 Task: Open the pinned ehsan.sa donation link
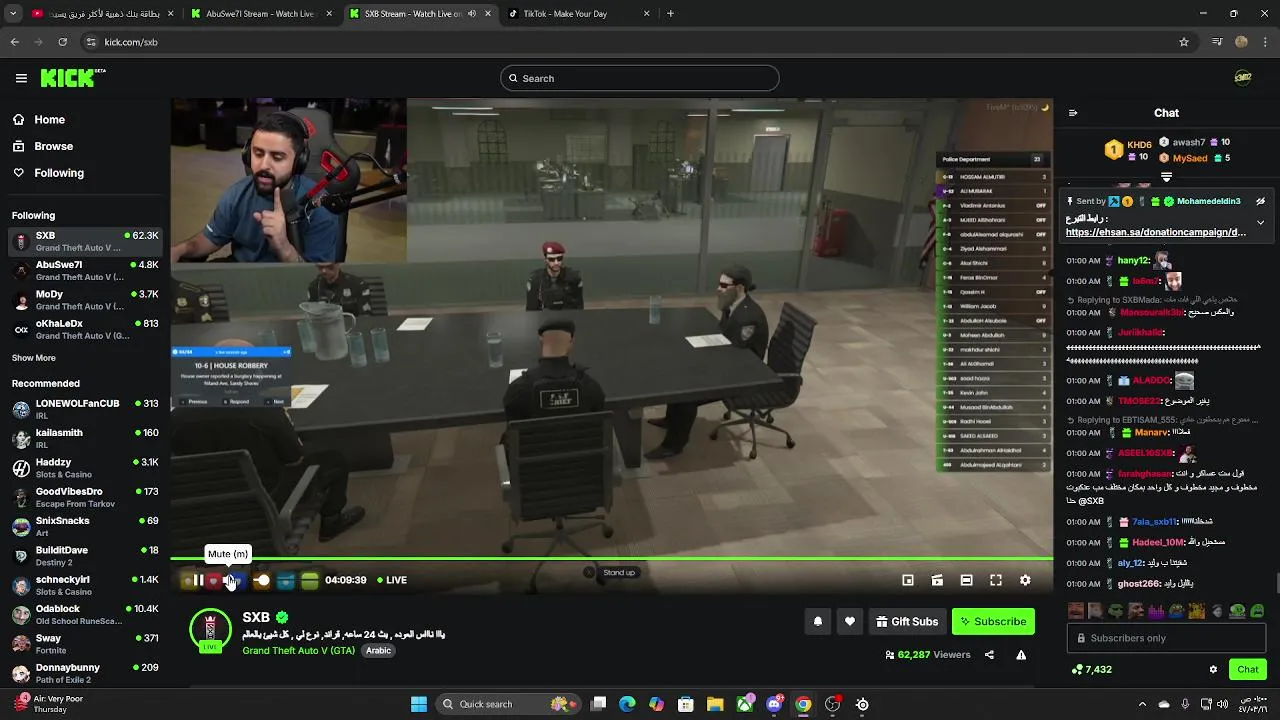coord(1156,232)
